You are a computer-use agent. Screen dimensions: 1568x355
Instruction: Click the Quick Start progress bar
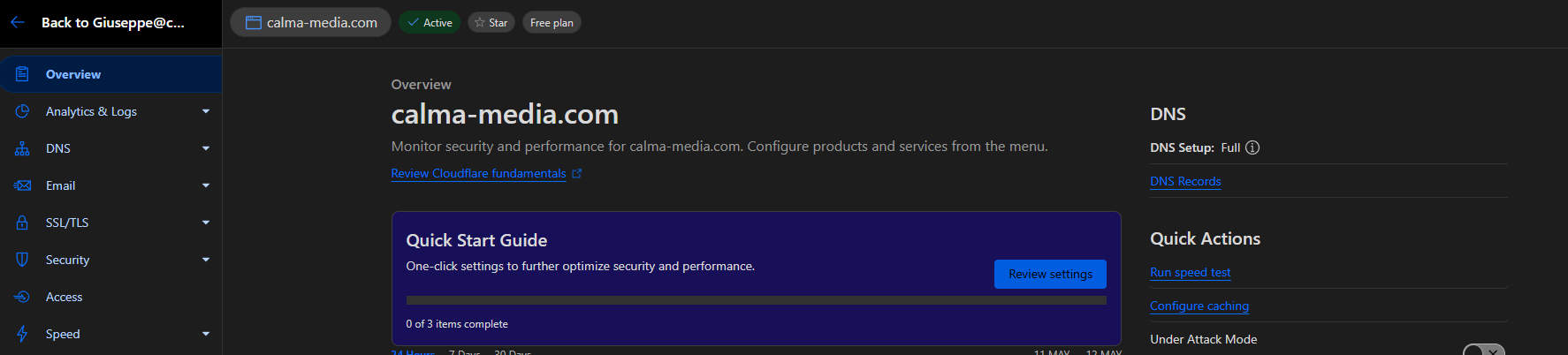point(756,300)
